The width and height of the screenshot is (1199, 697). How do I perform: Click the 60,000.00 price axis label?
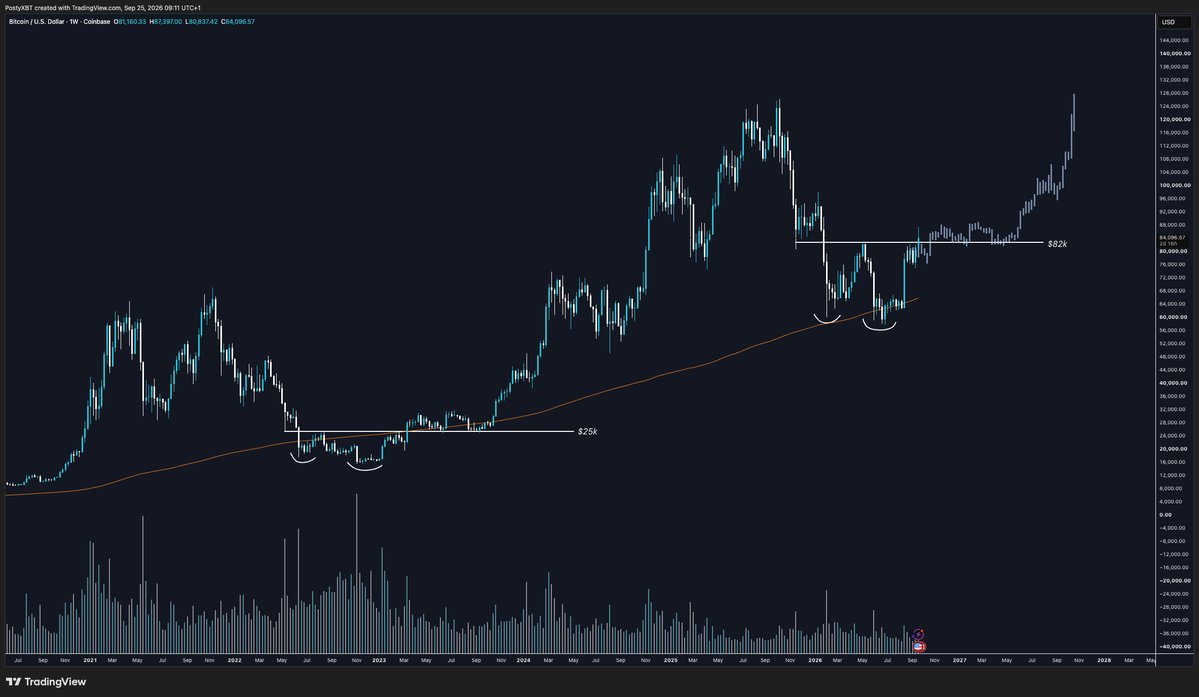1173,317
